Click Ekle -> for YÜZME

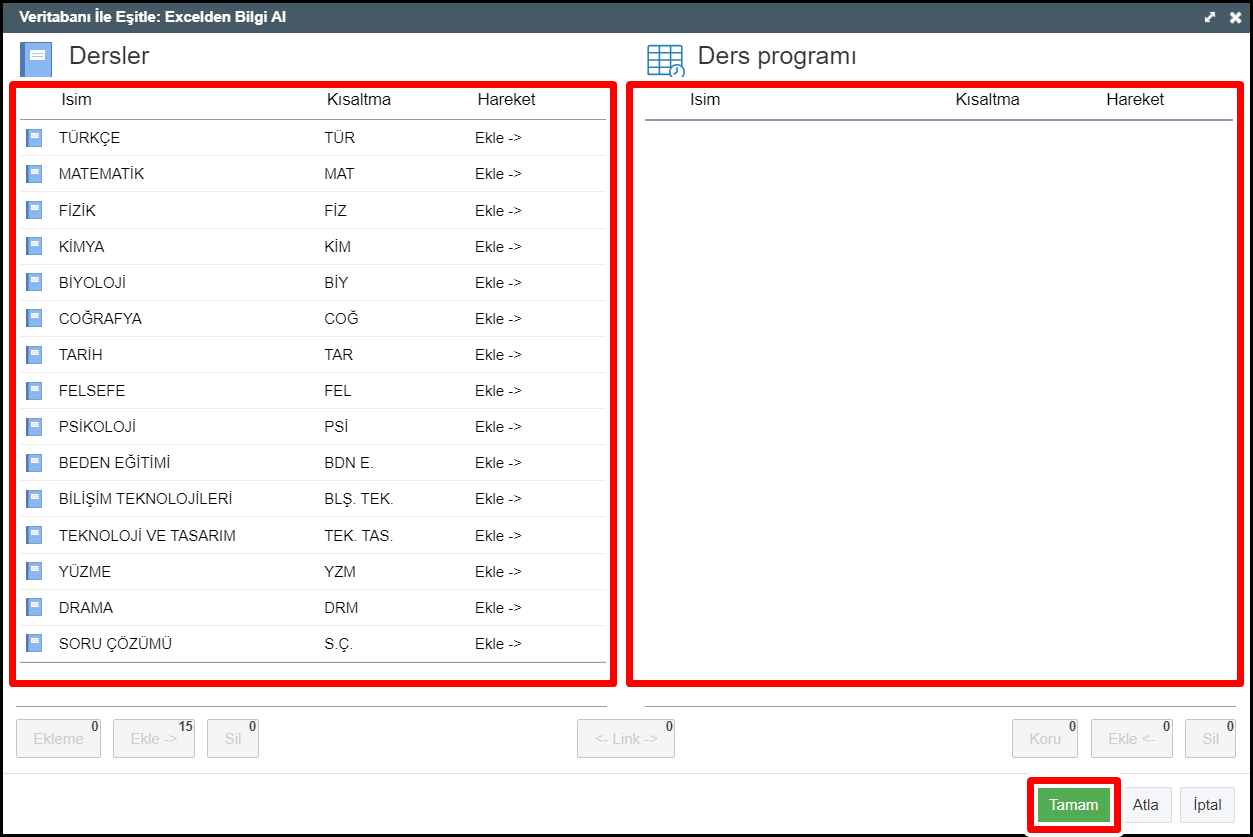(498, 571)
